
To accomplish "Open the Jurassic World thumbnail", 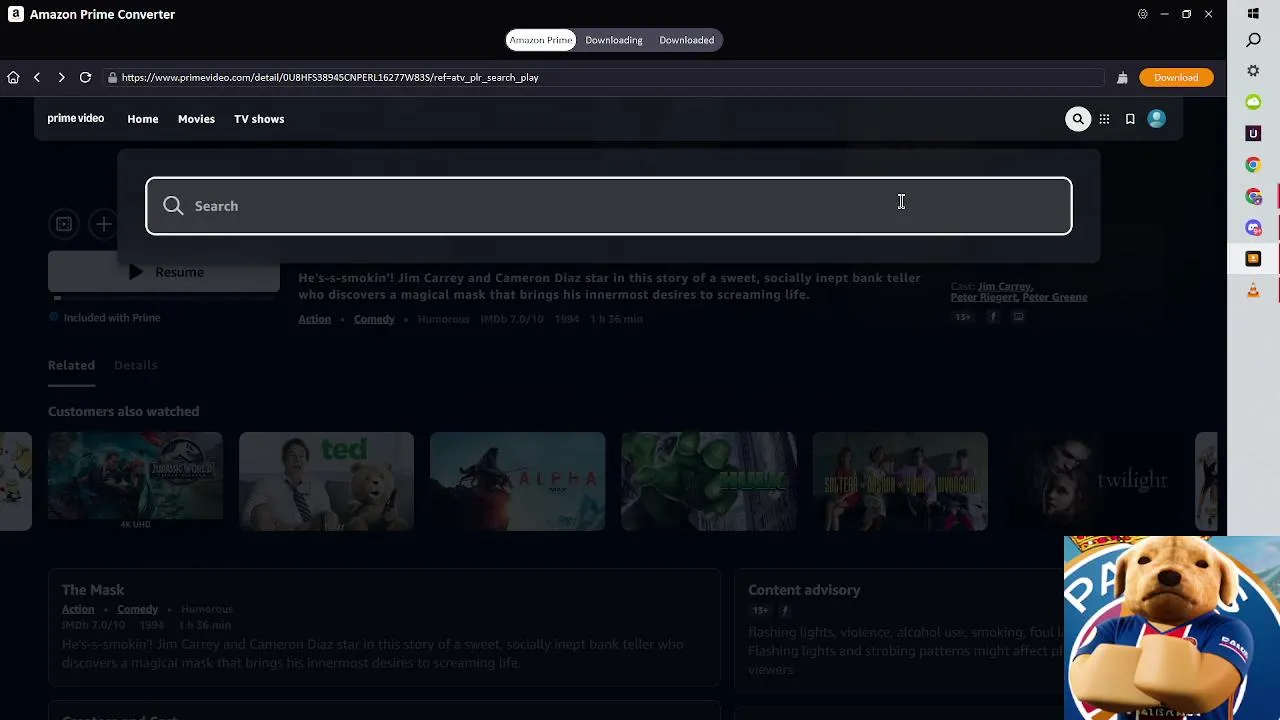I will [x=135, y=481].
